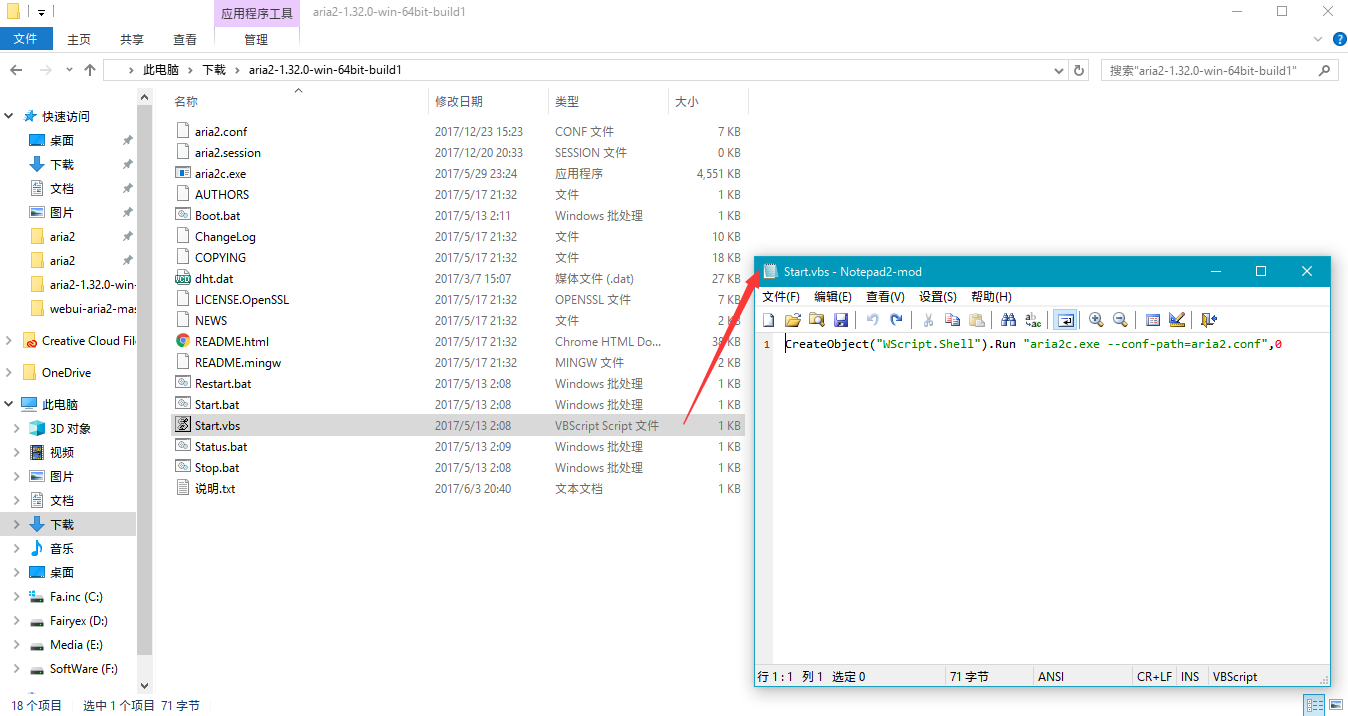1348x716 pixels.
Task: Collapse the 快速访问 section
Action: pyautogui.click(x=10, y=117)
